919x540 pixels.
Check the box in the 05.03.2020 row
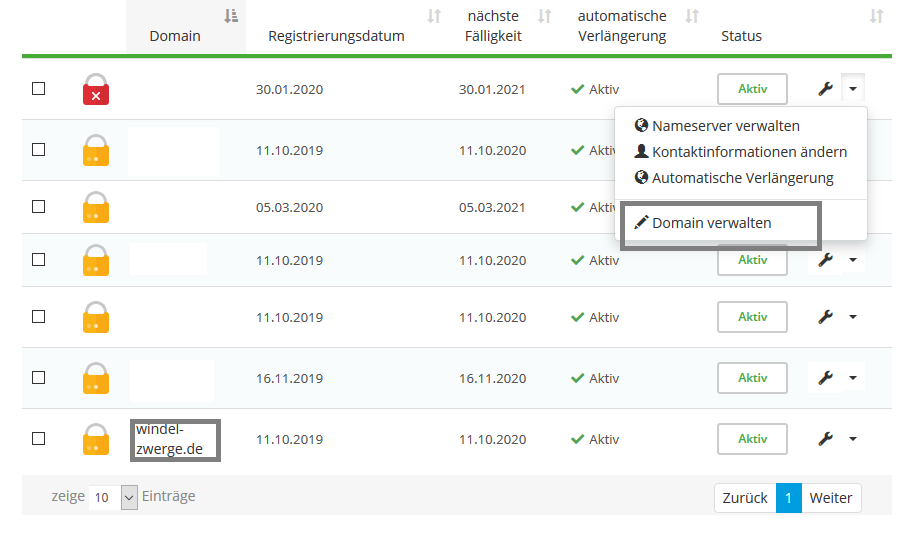point(39,207)
